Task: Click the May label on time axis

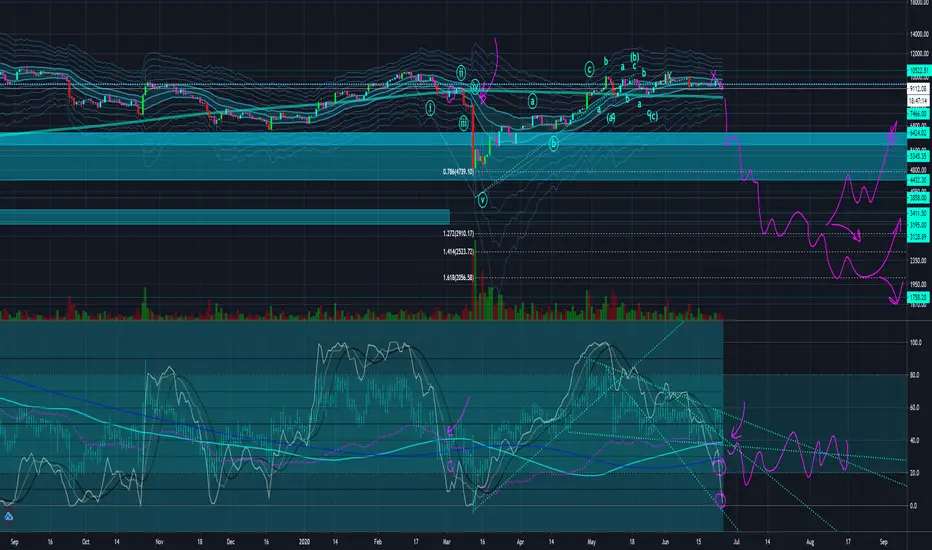Action: pos(591,542)
